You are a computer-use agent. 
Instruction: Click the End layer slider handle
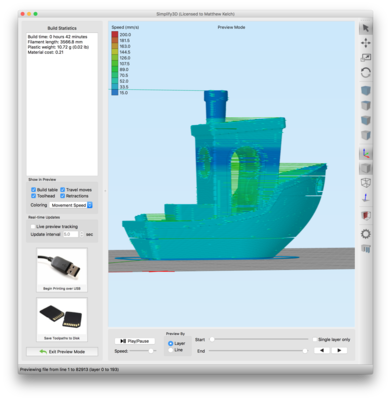click(305, 351)
